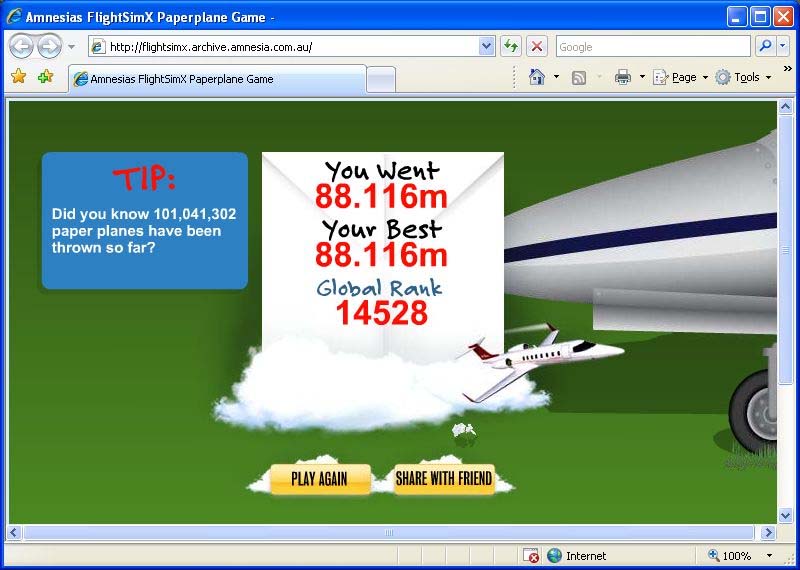Image resolution: width=800 pixels, height=570 pixels.
Task: Click the SHARE WITH FRIEND button
Action: click(444, 479)
